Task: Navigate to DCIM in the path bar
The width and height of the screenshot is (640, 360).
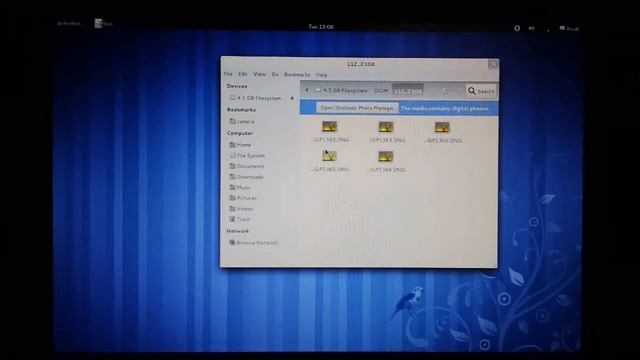Action: 381,91
